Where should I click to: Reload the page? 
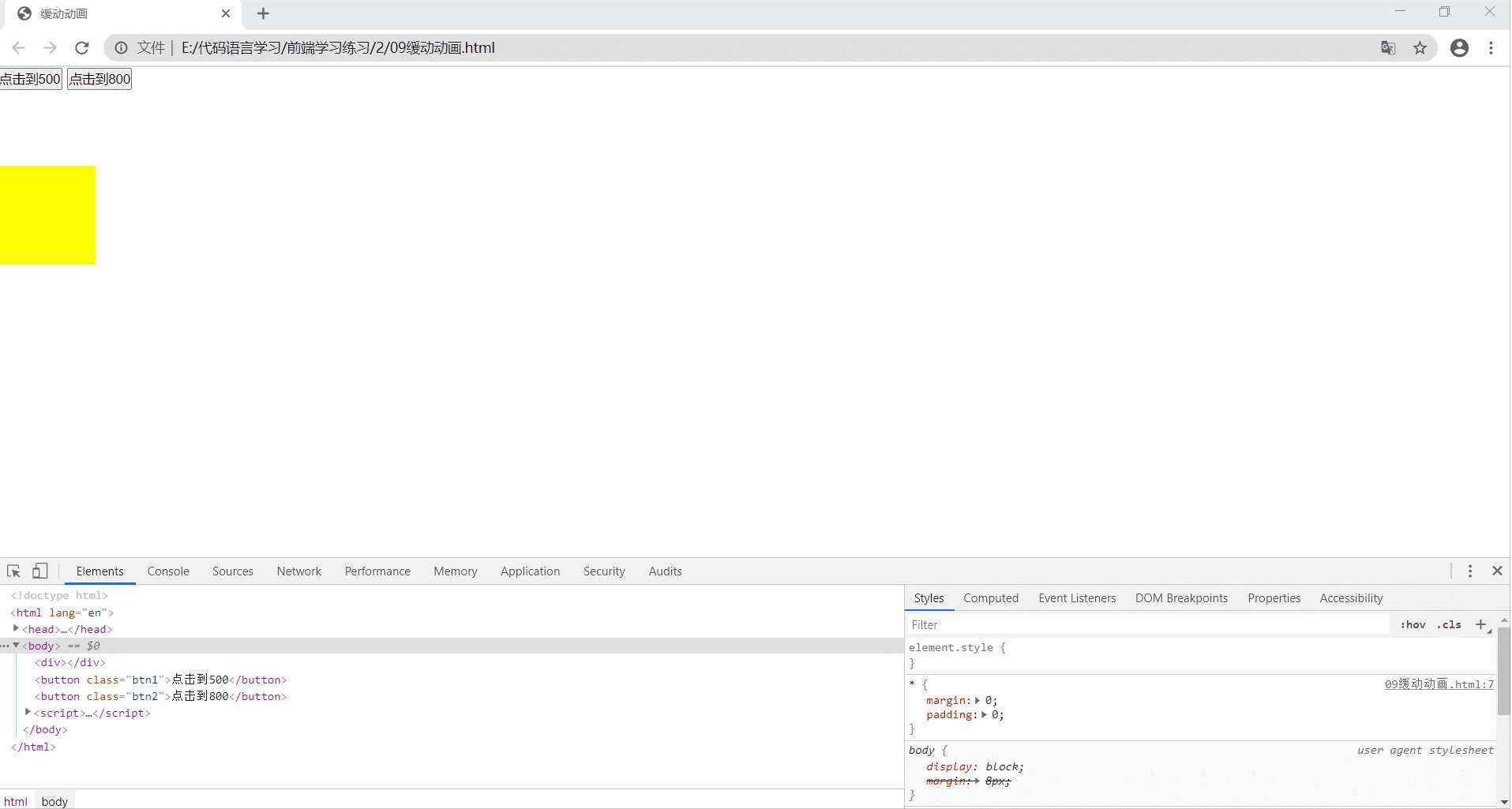click(82, 48)
